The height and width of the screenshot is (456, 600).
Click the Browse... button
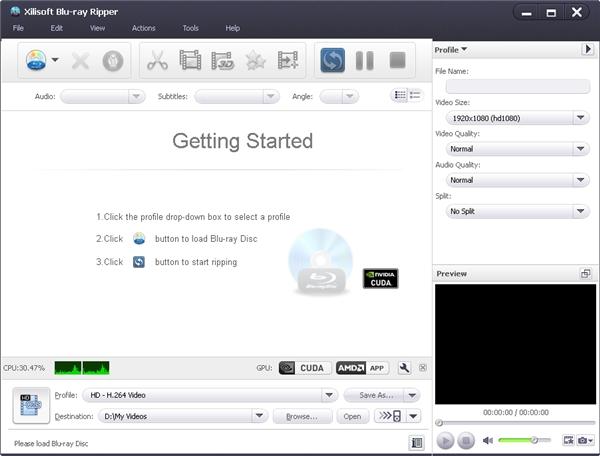point(302,416)
